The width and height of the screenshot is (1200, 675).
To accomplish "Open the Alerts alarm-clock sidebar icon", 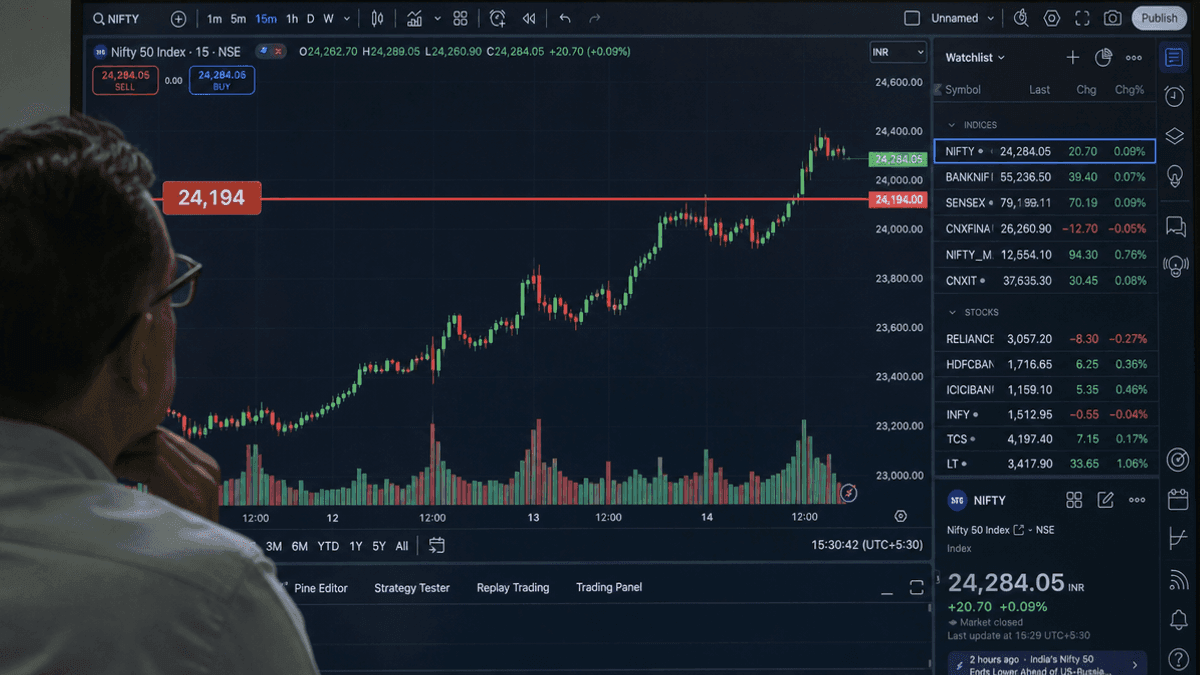I will 1175,96.
